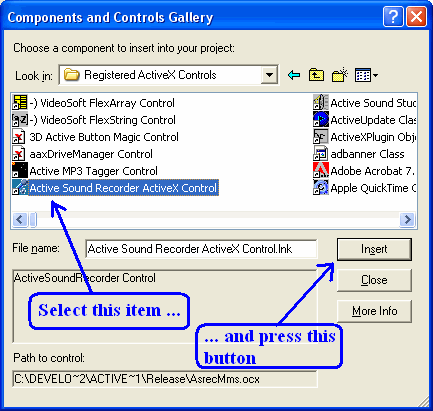Select VideoSoft FlexString Control item
The width and height of the screenshot is (433, 411).
pos(94,120)
